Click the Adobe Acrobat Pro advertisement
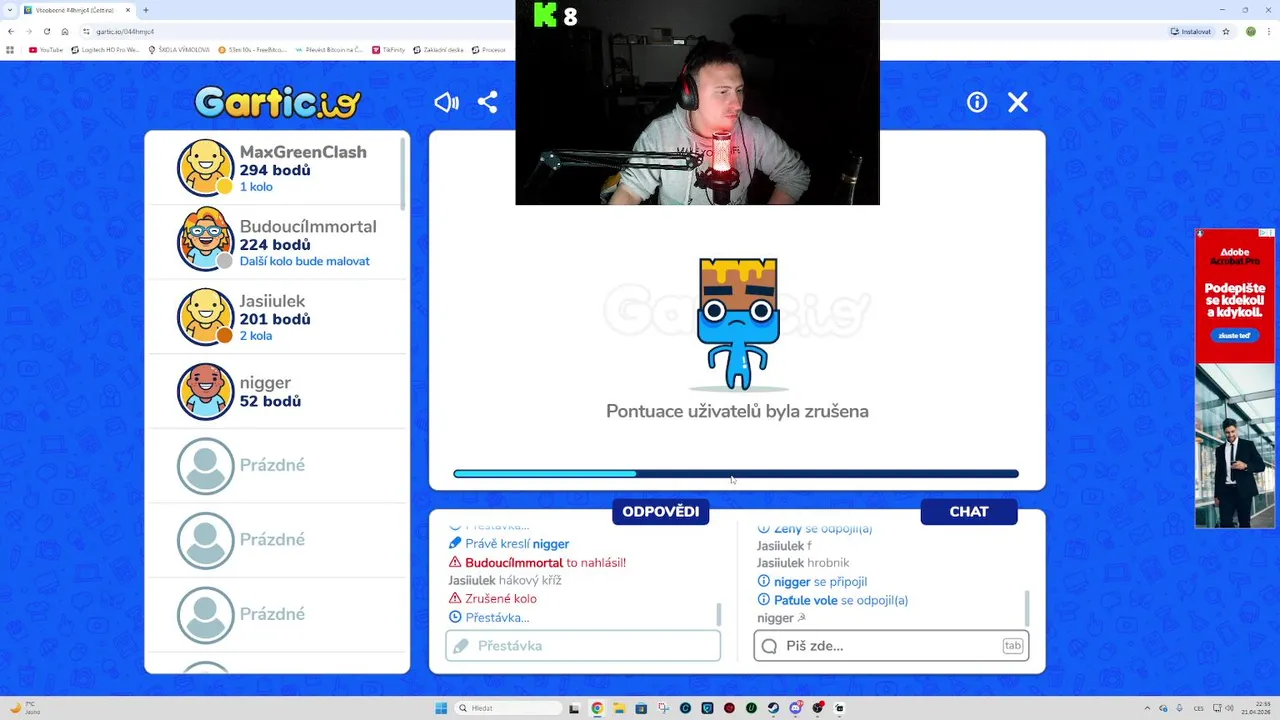The height and width of the screenshot is (720, 1280). point(1235,378)
